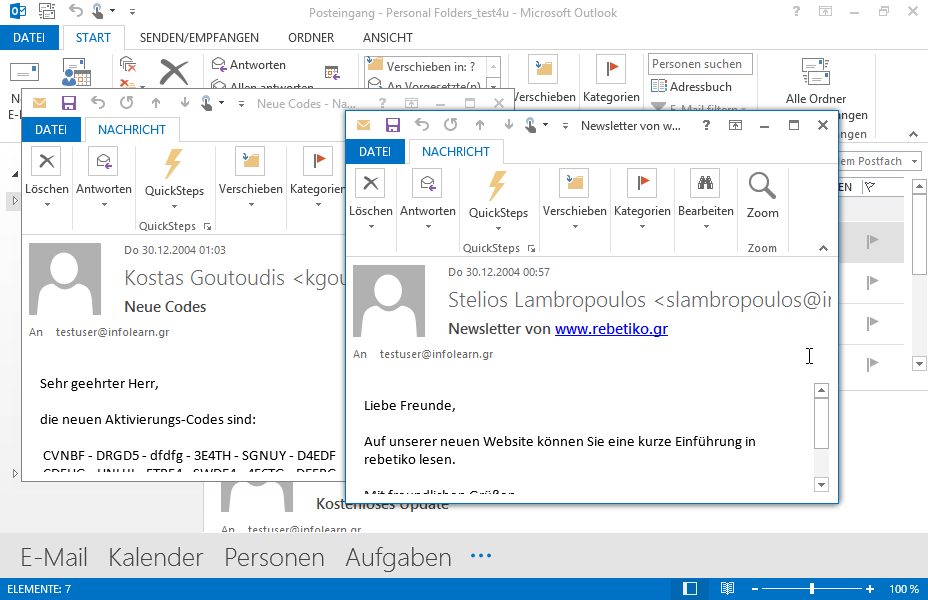Click Verschieben folder icon in Neue Codes window
This screenshot has width=928, height=600.
tap(250, 161)
